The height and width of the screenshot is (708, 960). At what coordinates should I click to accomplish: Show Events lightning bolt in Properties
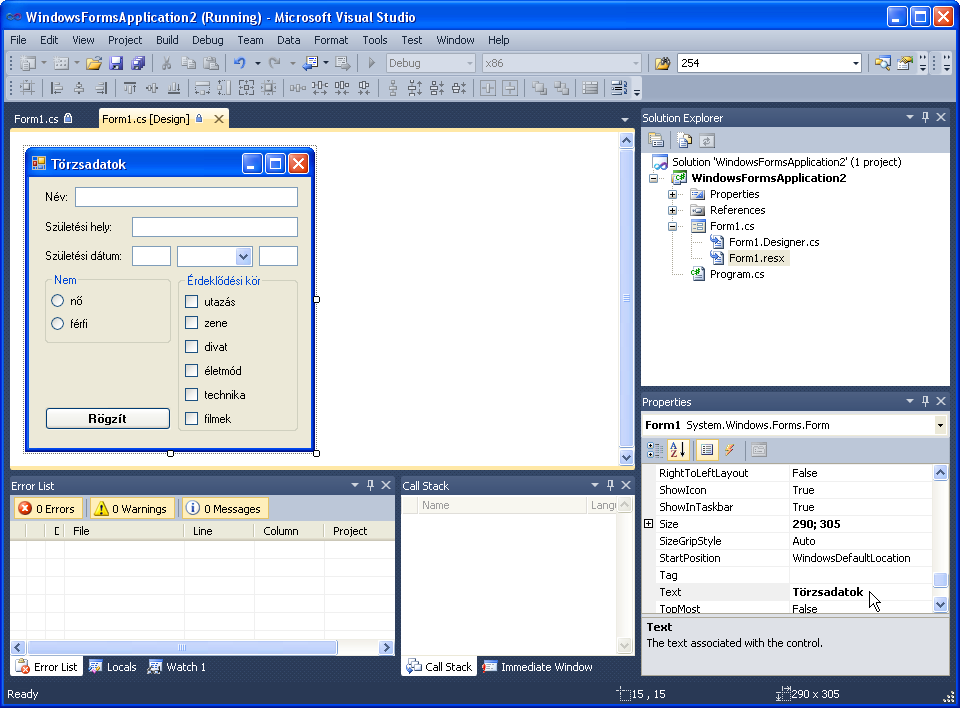point(729,450)
